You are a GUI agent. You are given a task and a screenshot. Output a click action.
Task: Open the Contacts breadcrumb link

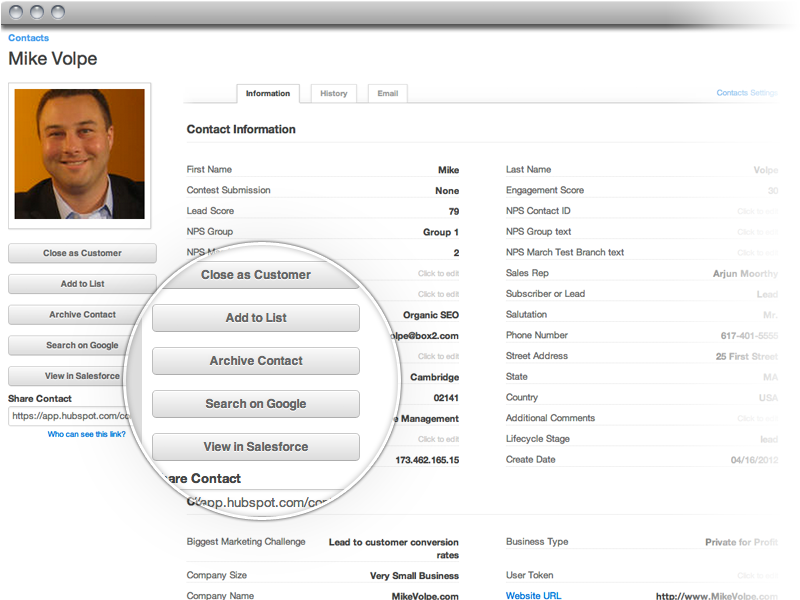[28, 38]
